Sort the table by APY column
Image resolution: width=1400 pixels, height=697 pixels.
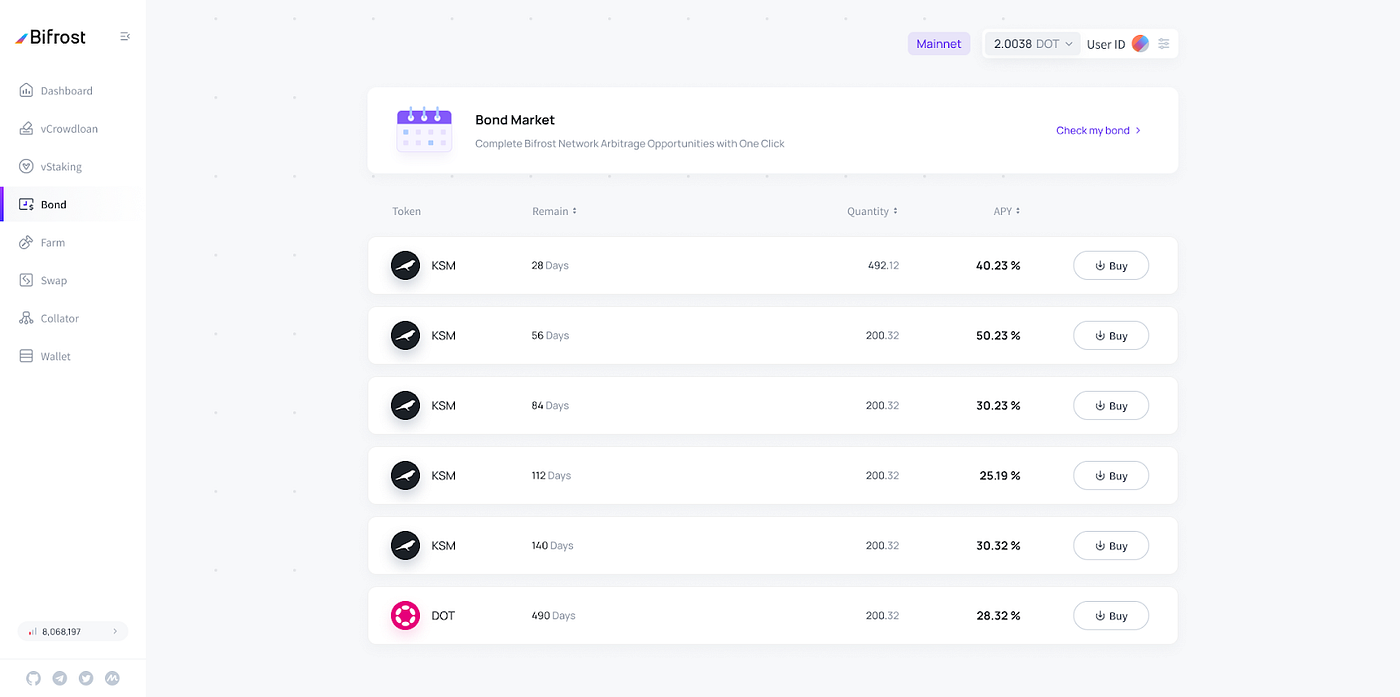(1006, 212)
